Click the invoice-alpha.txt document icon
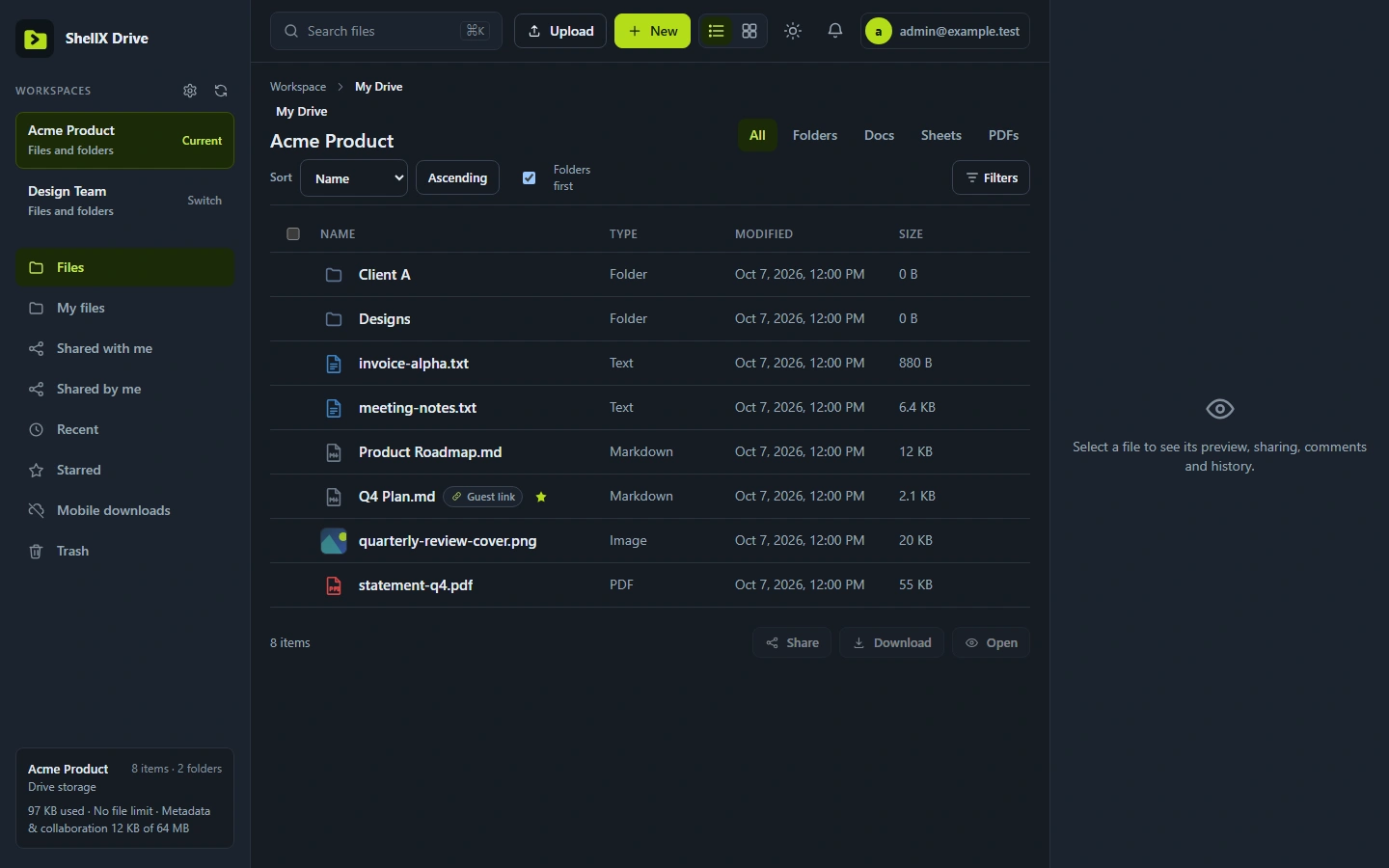 click(x=334, y=364)
